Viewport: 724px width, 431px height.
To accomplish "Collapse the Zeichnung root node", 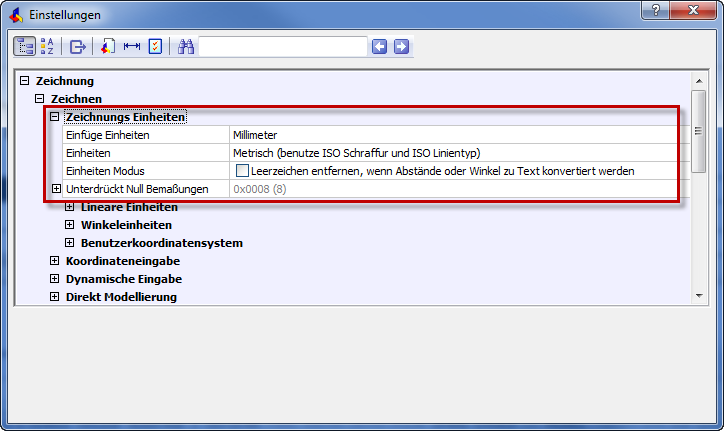I will [x=25, y=81].
